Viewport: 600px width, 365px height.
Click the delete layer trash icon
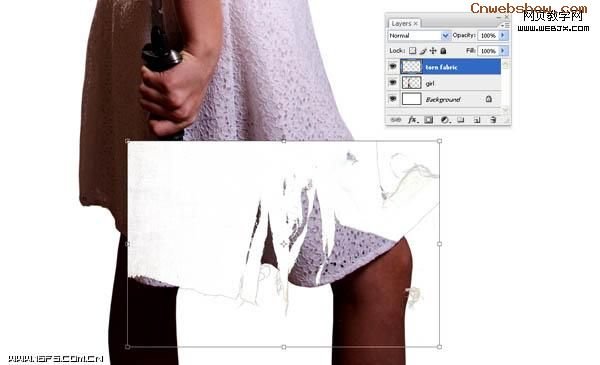pyautogui.click(x=493, y=120)
